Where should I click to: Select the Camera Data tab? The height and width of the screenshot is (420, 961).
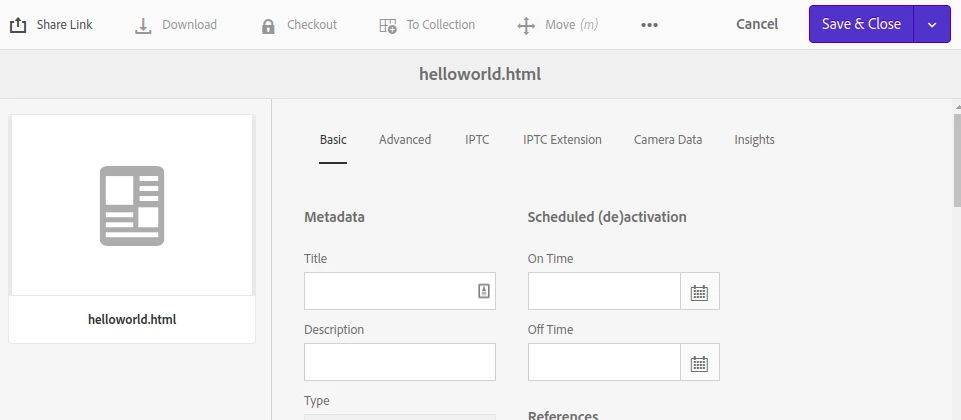point(668,140)
